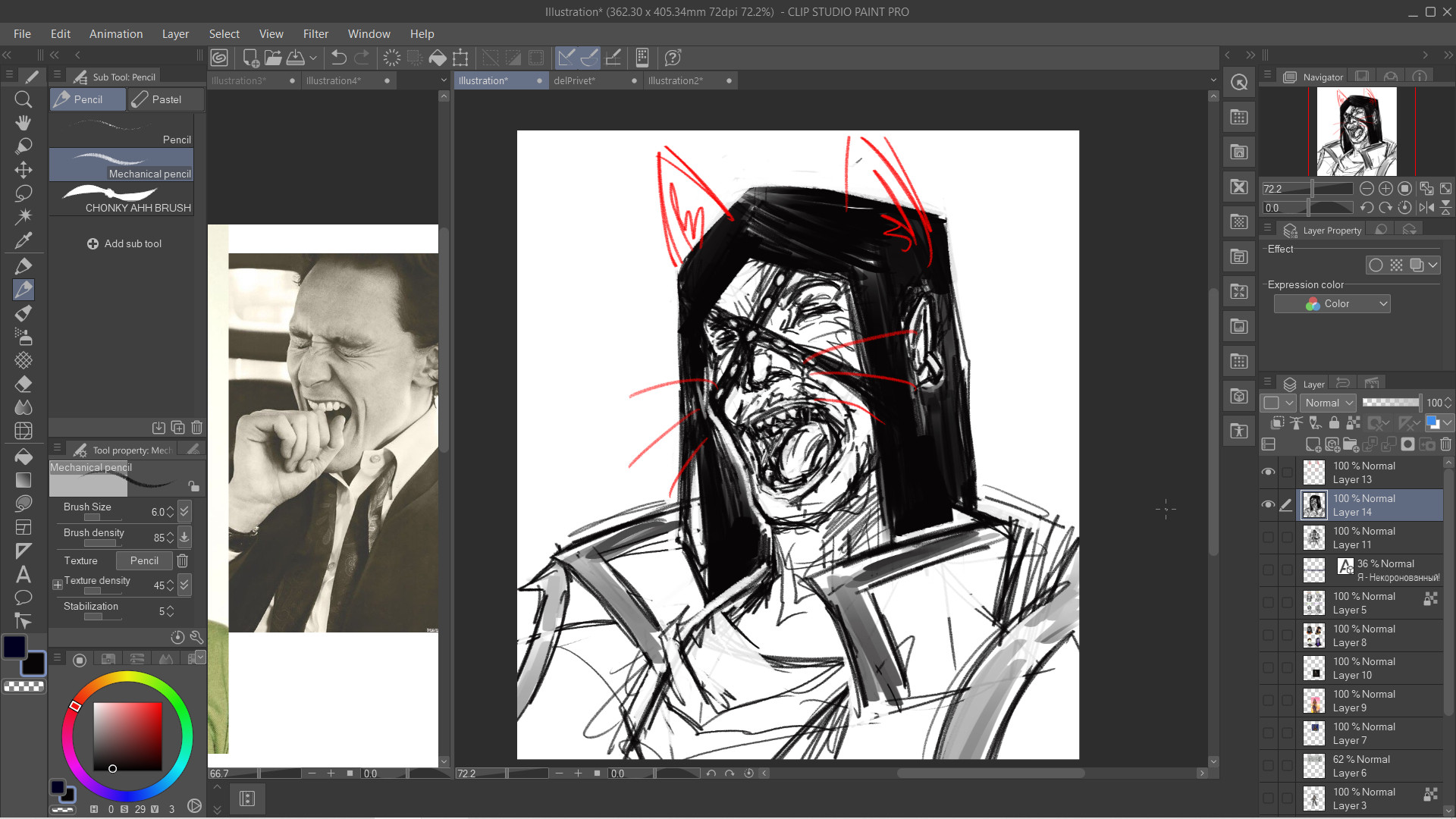Click the Texture Pencil button
Image resolution: width=1456 pixels, height=819 pixels.
click(144, 560)
